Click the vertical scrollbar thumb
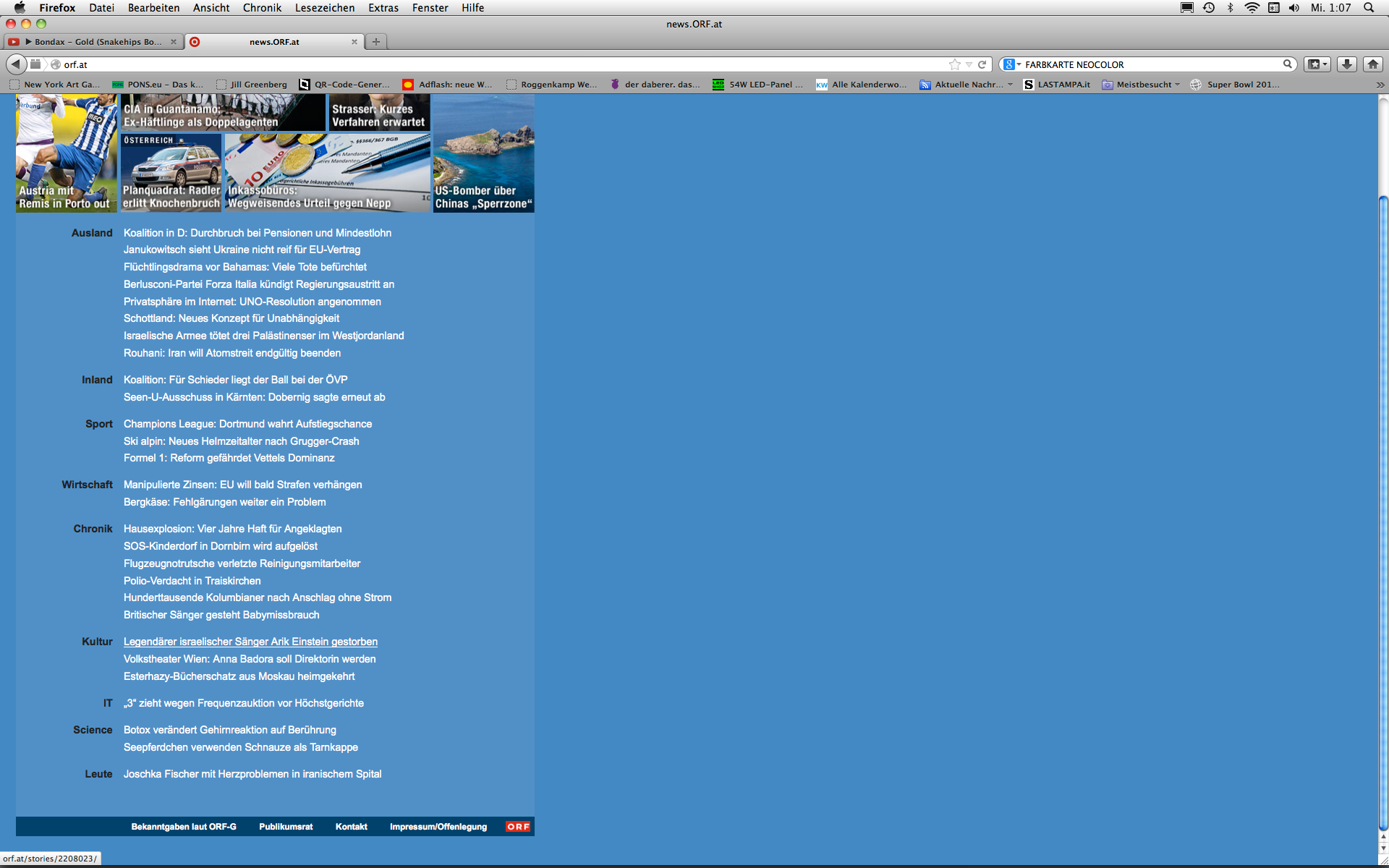Screen dimensions: 1389x868 point(1383,514)
